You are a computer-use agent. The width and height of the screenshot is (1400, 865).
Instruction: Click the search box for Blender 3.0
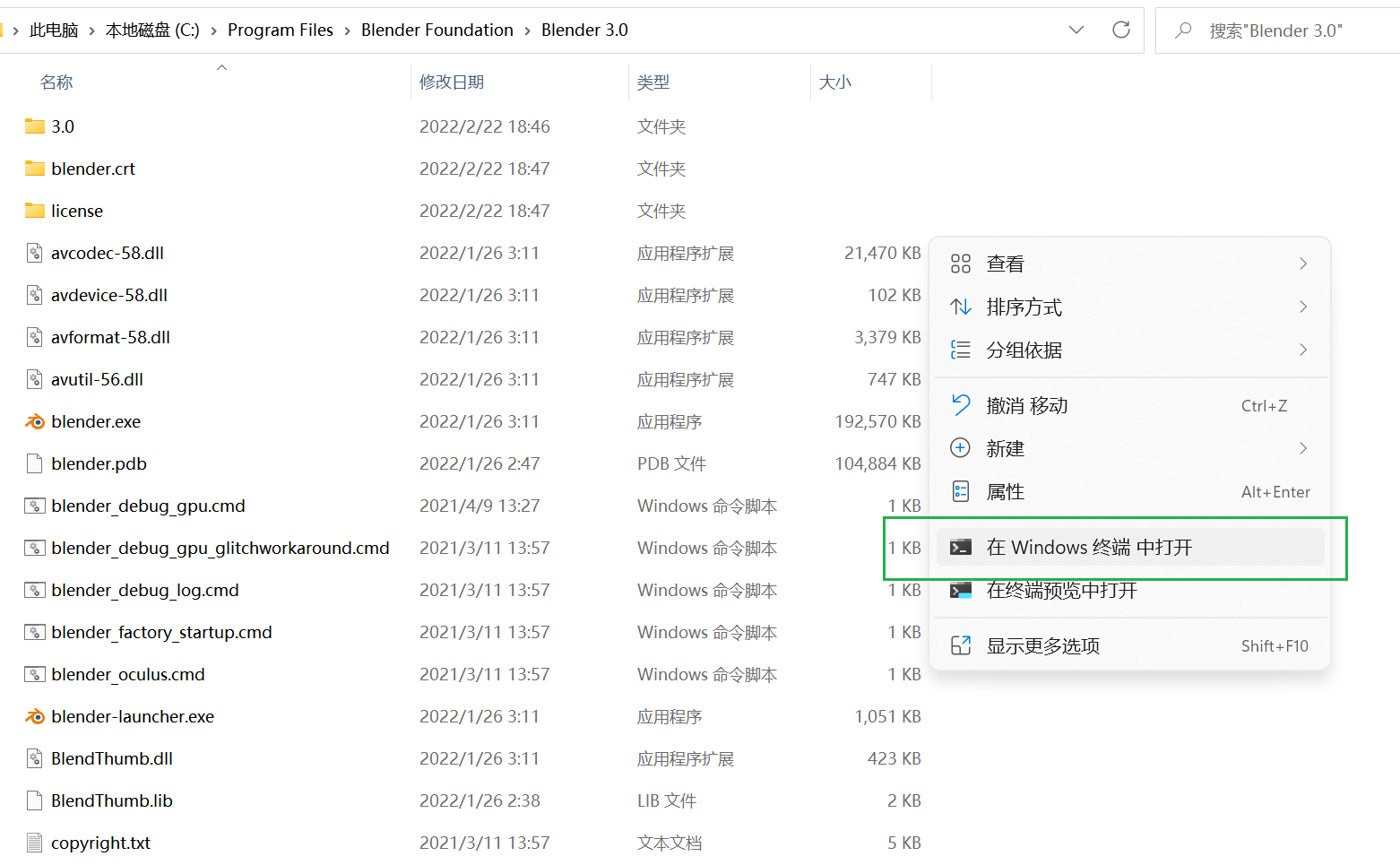[1278, 30]
